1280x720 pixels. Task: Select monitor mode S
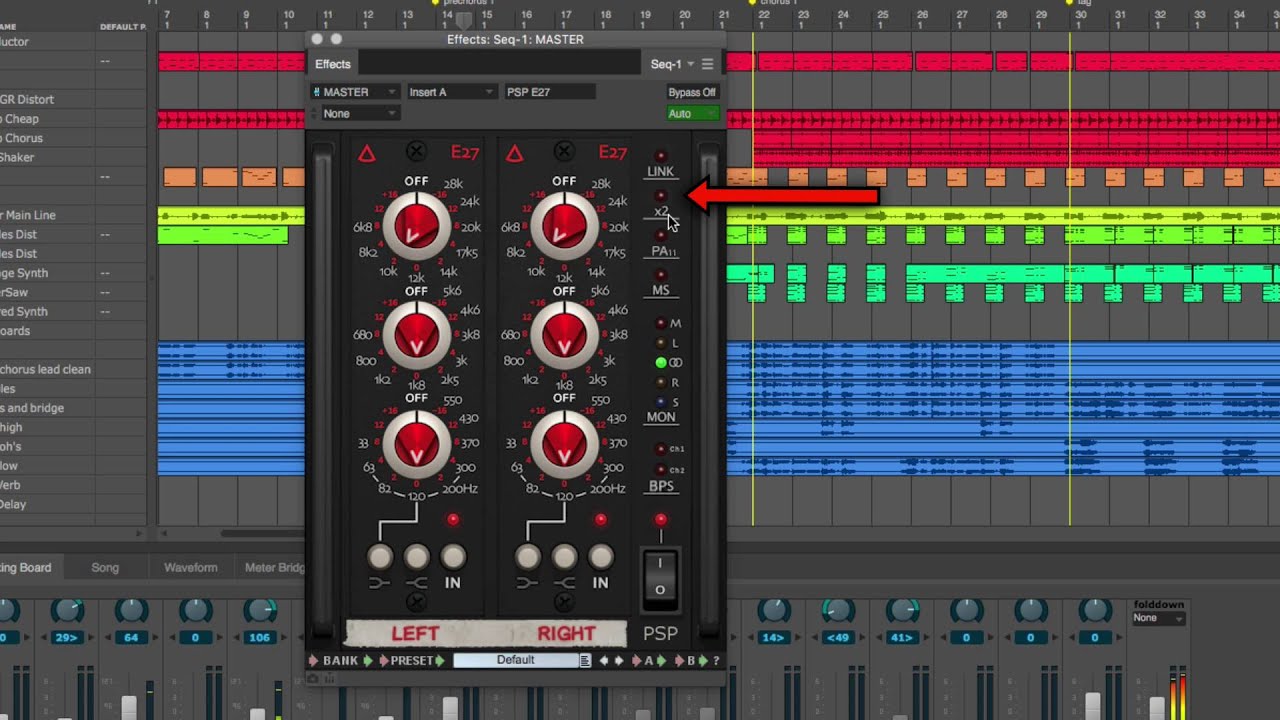[x=660, y=402]
